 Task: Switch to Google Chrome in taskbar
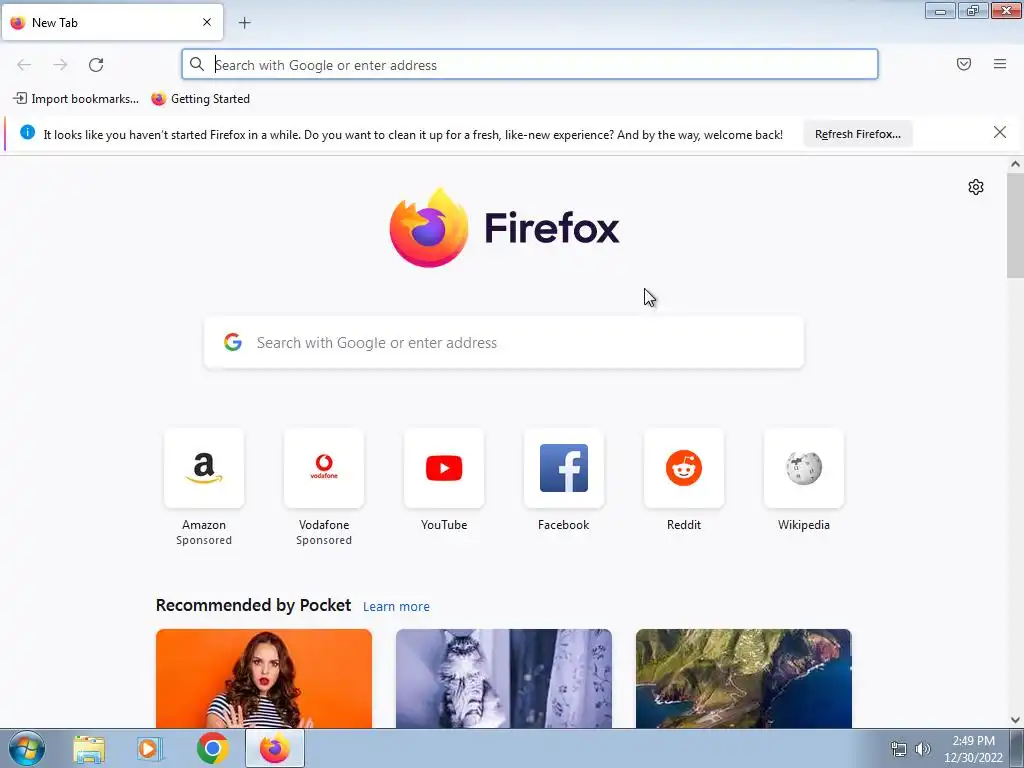212,748
